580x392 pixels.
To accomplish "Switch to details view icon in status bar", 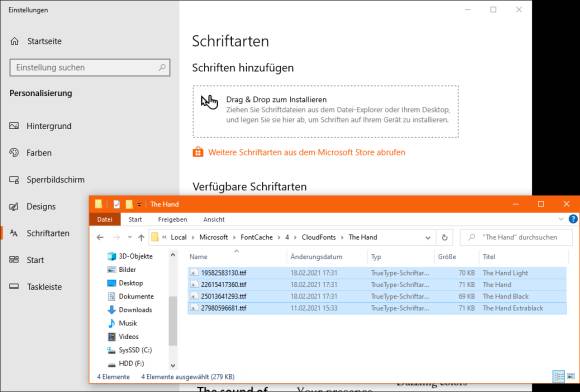I will 558,377.
